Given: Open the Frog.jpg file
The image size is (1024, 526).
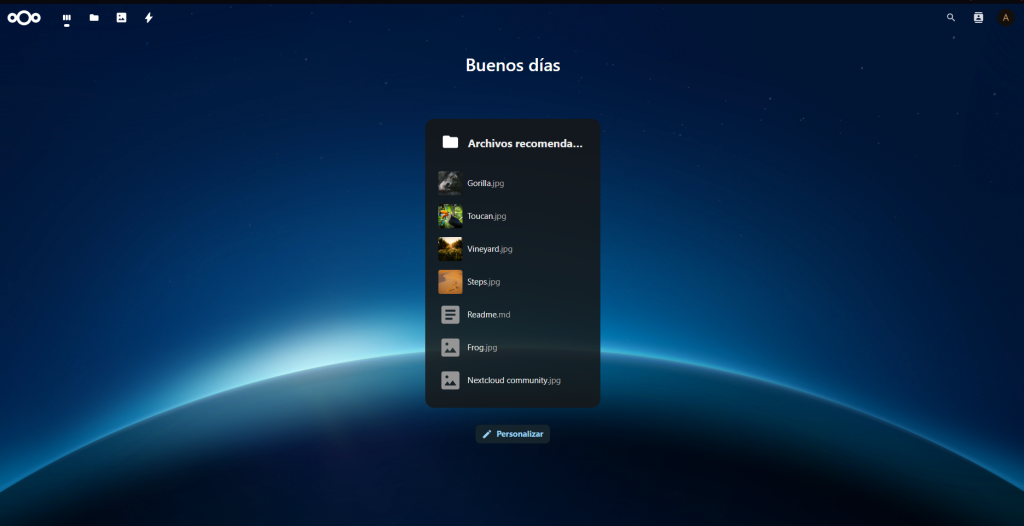Looking at the screenshot, I should 482,348.
